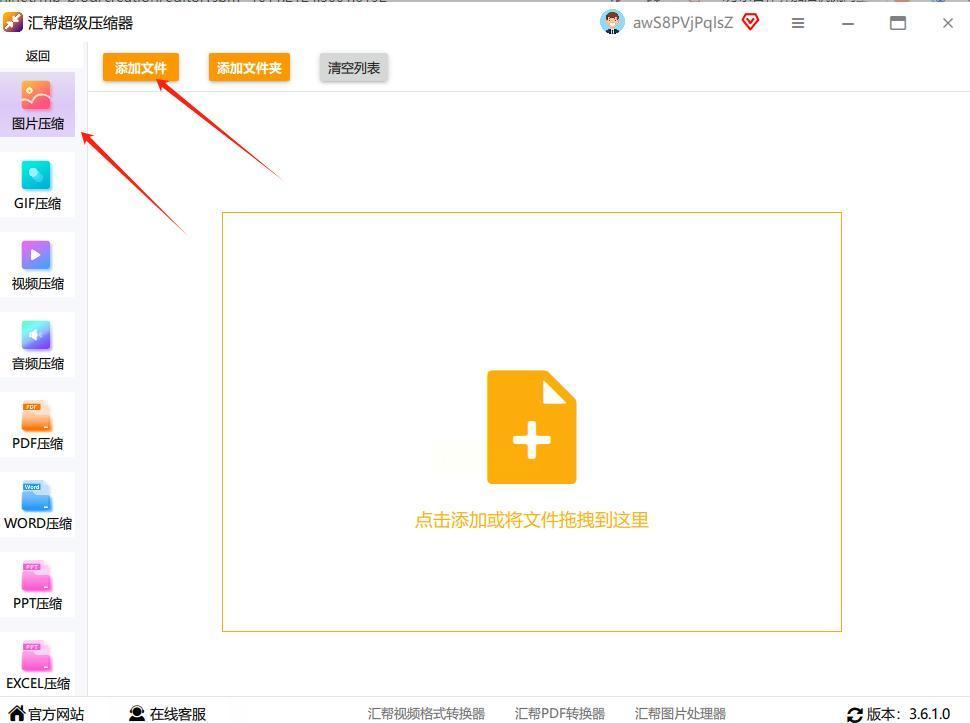
Task: Select the 视频压缩 label in sidebar
Action: coord(38,283)
